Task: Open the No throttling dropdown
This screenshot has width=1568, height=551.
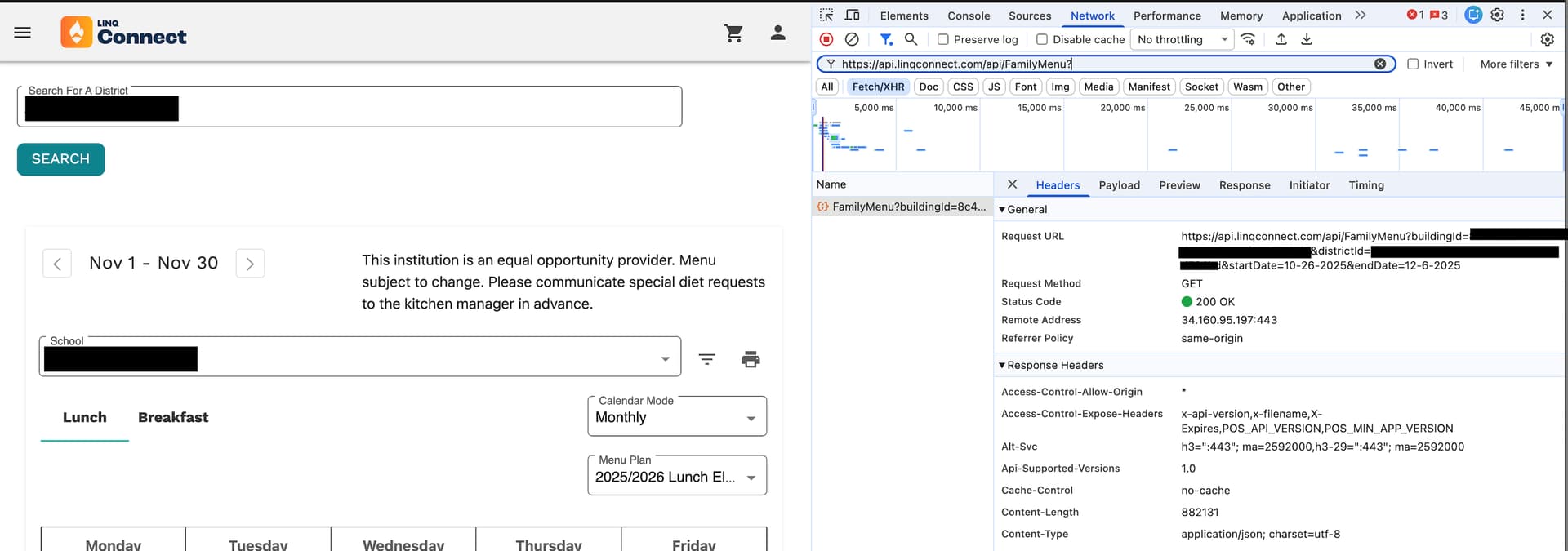Action: [1183, 39]
